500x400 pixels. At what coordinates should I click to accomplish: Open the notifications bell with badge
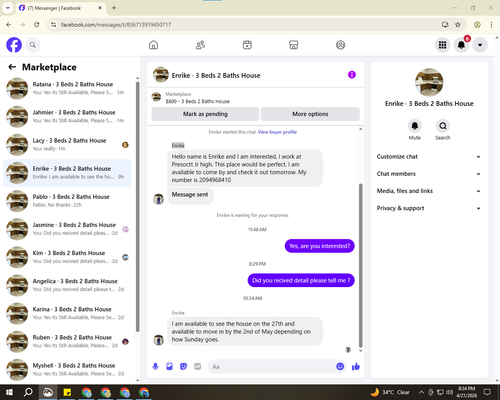click(x=461, y=45)
